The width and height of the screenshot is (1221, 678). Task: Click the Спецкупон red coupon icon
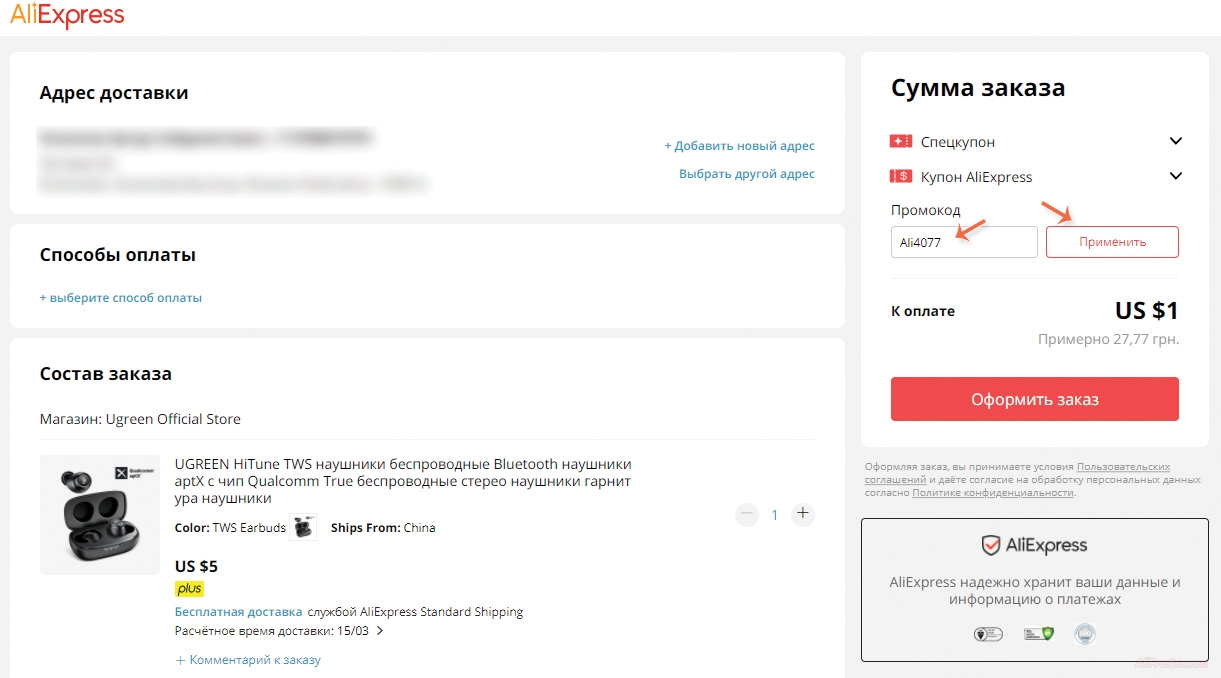900,142
